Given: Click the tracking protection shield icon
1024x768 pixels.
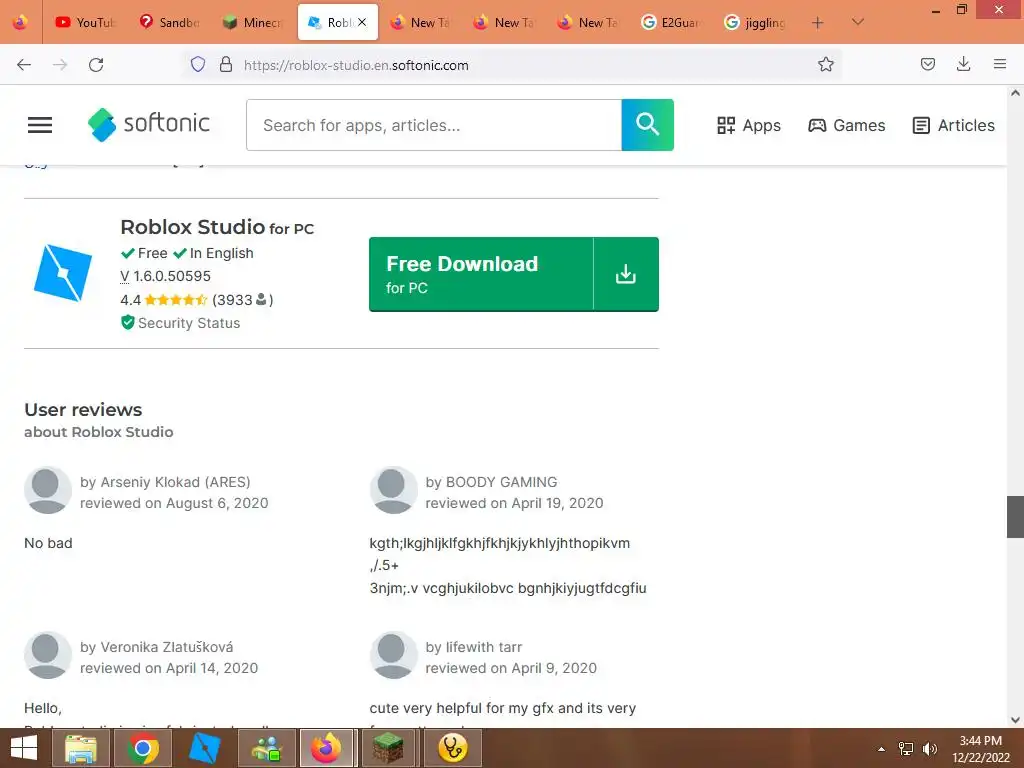Looking at the screenshot, I should (x=198, y=64).
